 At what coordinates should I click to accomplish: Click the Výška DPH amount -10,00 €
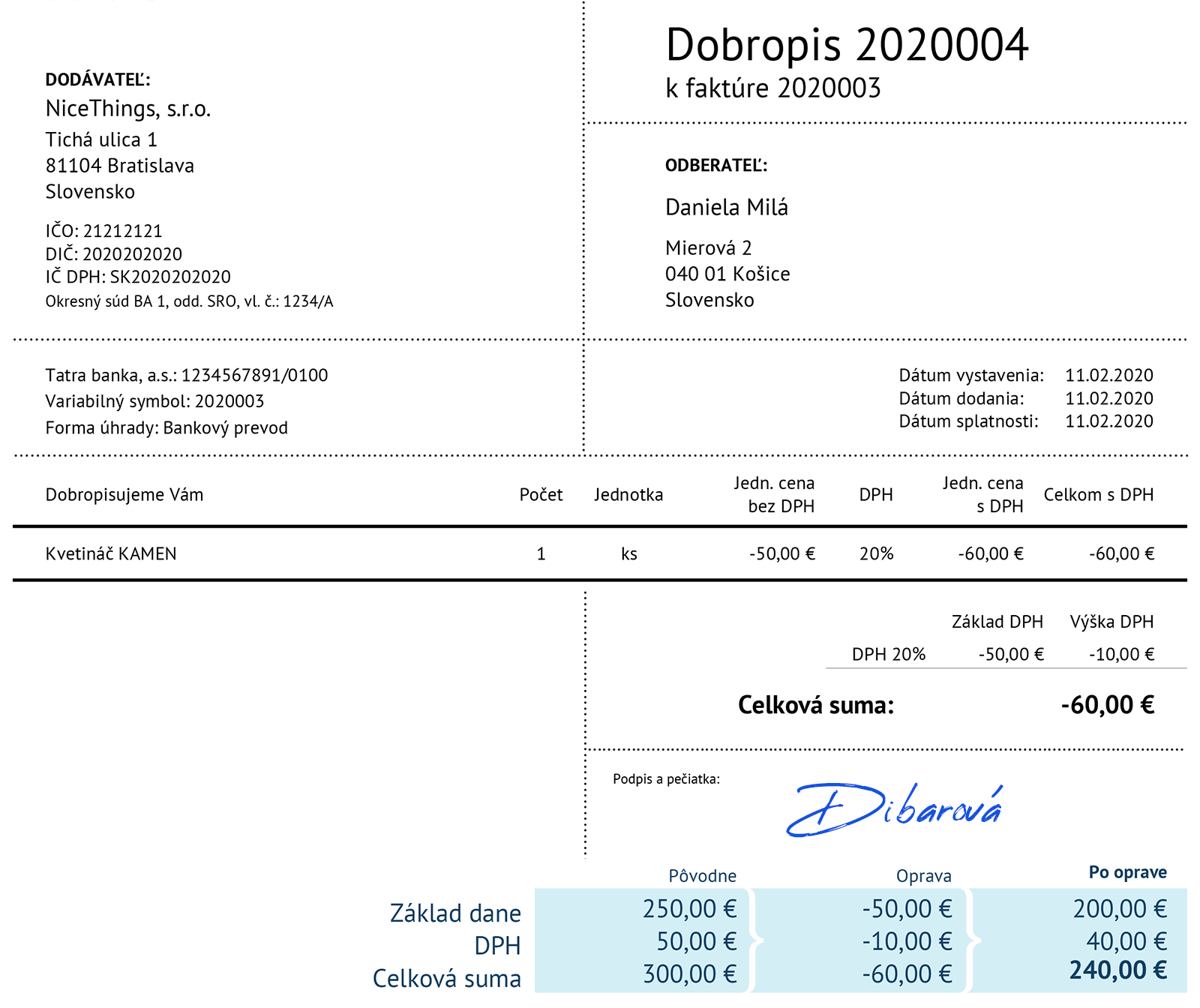(x=1121, y=654)
